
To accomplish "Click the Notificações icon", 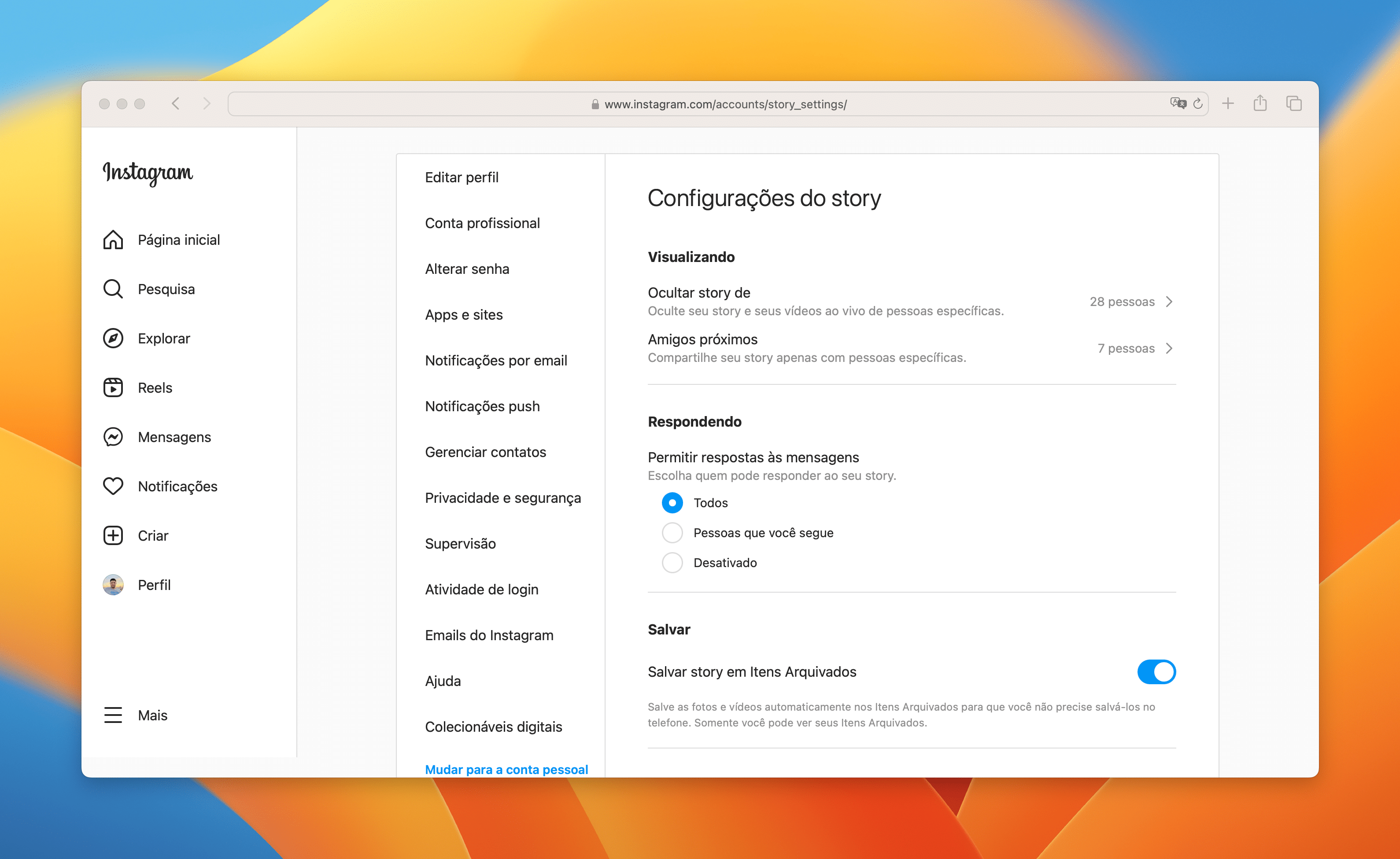I will point(113,486).
